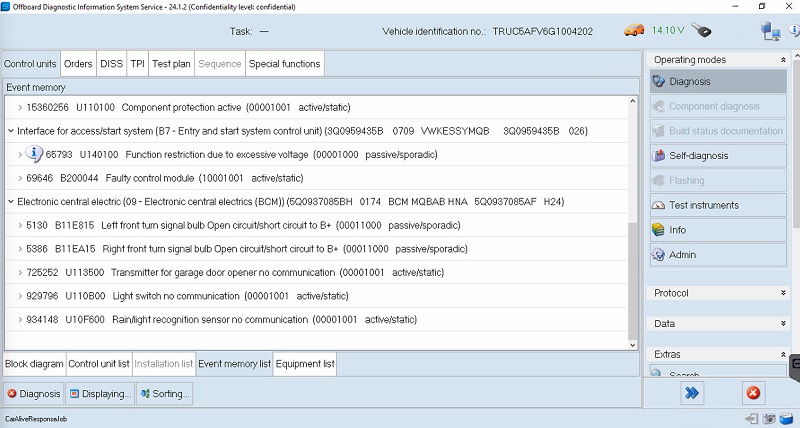Expand fault 929796 Light switch no communication

pos(20,296)
